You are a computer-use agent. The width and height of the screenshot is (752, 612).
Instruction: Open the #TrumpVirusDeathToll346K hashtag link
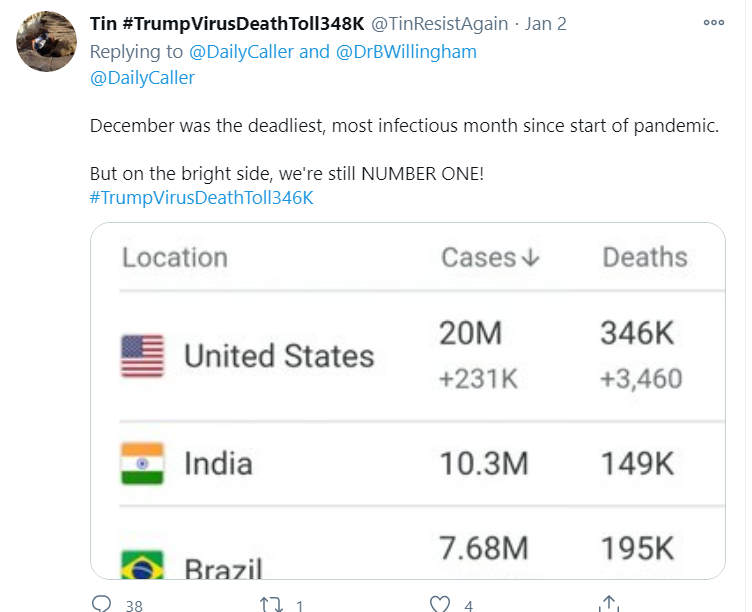(201, 198)
